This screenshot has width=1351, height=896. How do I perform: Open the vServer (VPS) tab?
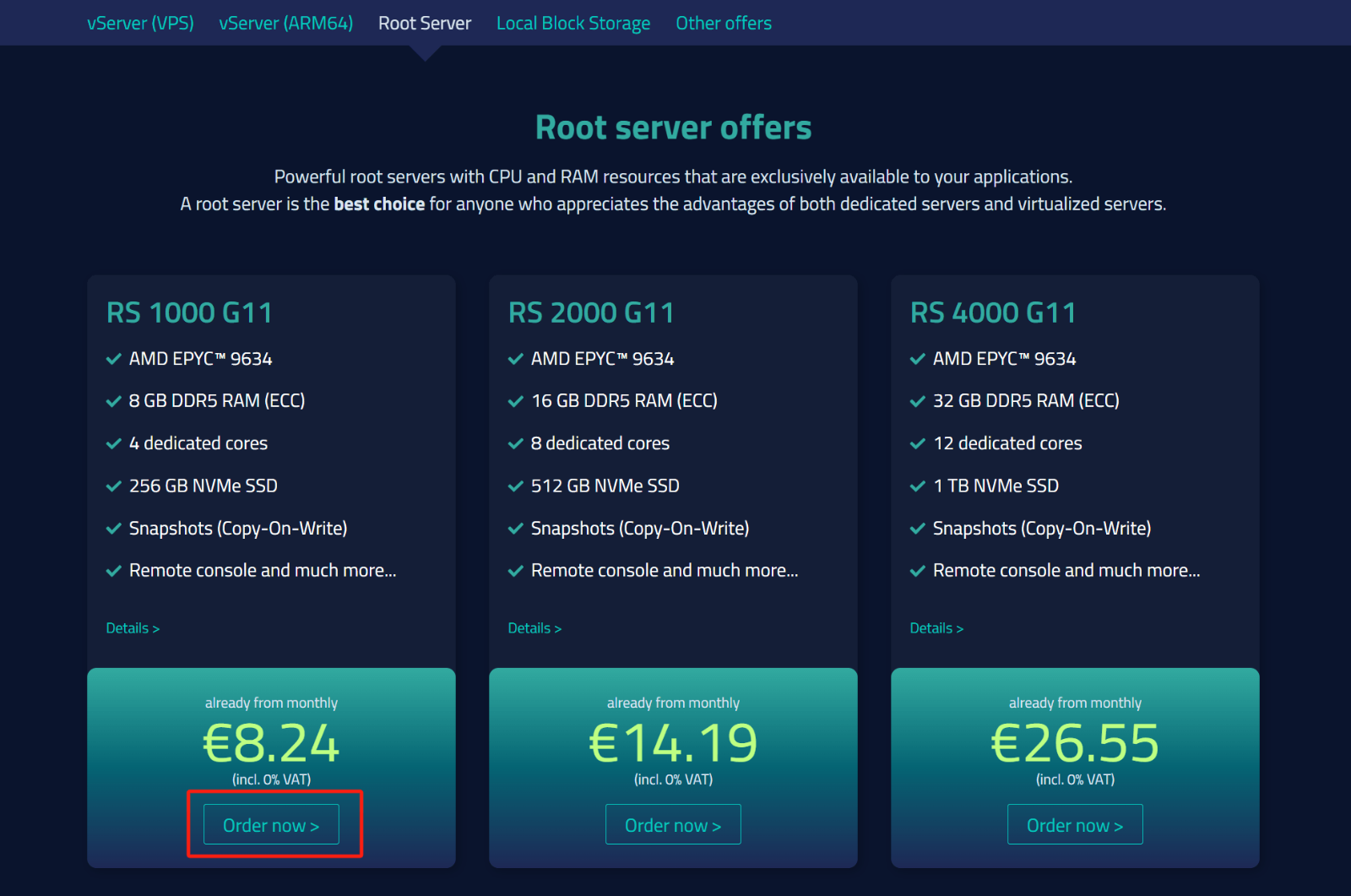click(x=140, y=23)
